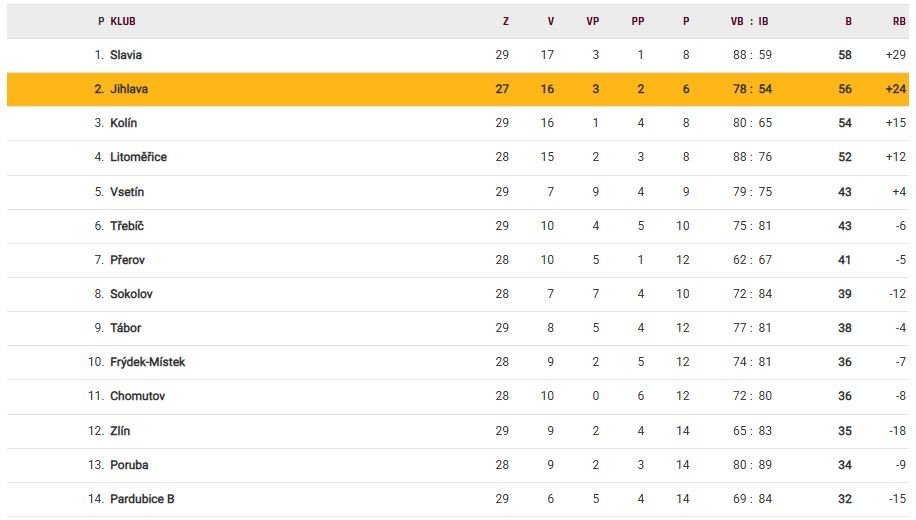Sort by the KLUB column header
Screen dimensions: 916x520
[x=123, y=21]
